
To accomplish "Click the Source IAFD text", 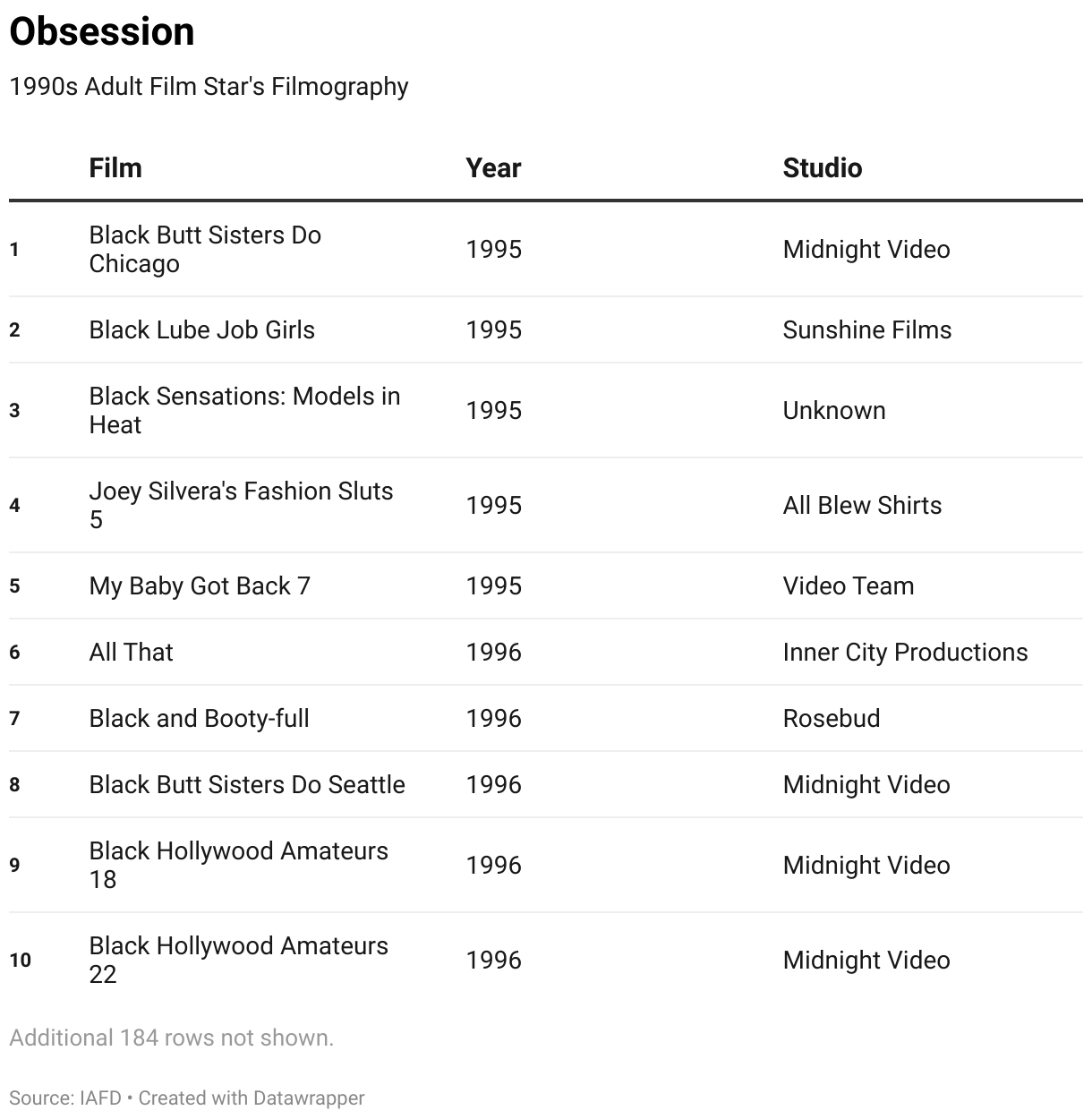I will [x=65, y=1098].
